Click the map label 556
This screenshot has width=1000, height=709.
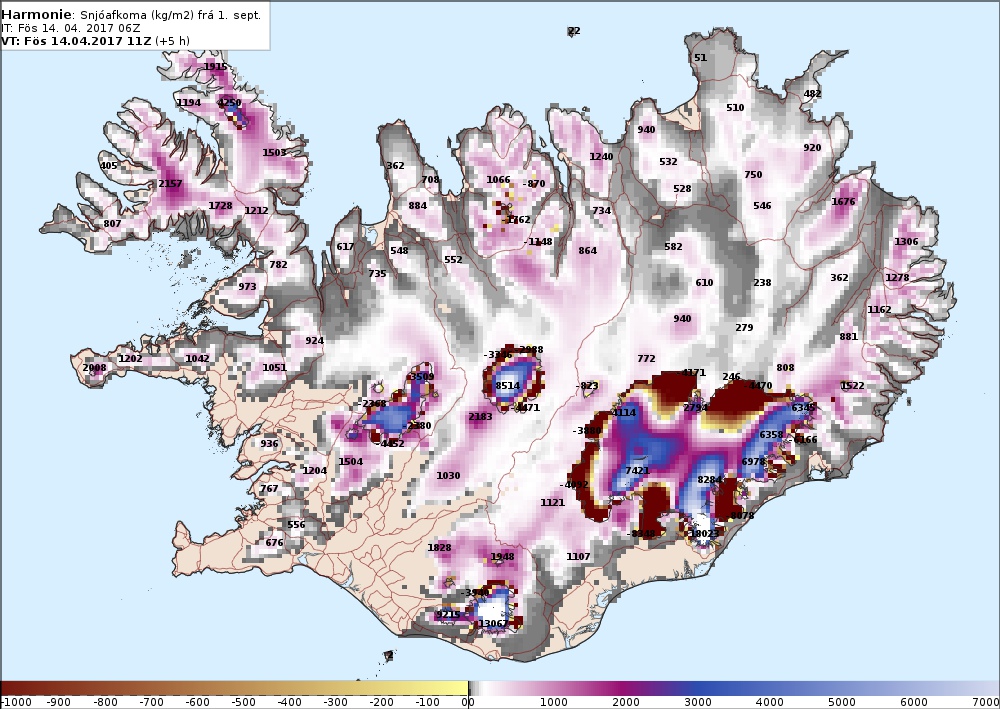[x=297, y=525]
